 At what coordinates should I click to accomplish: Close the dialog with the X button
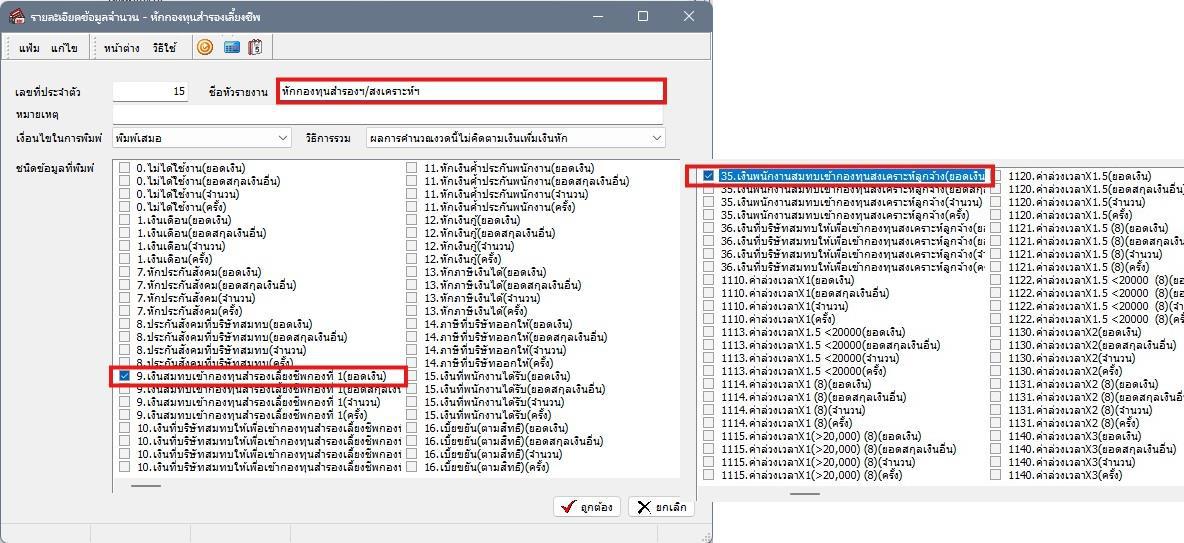688,15
